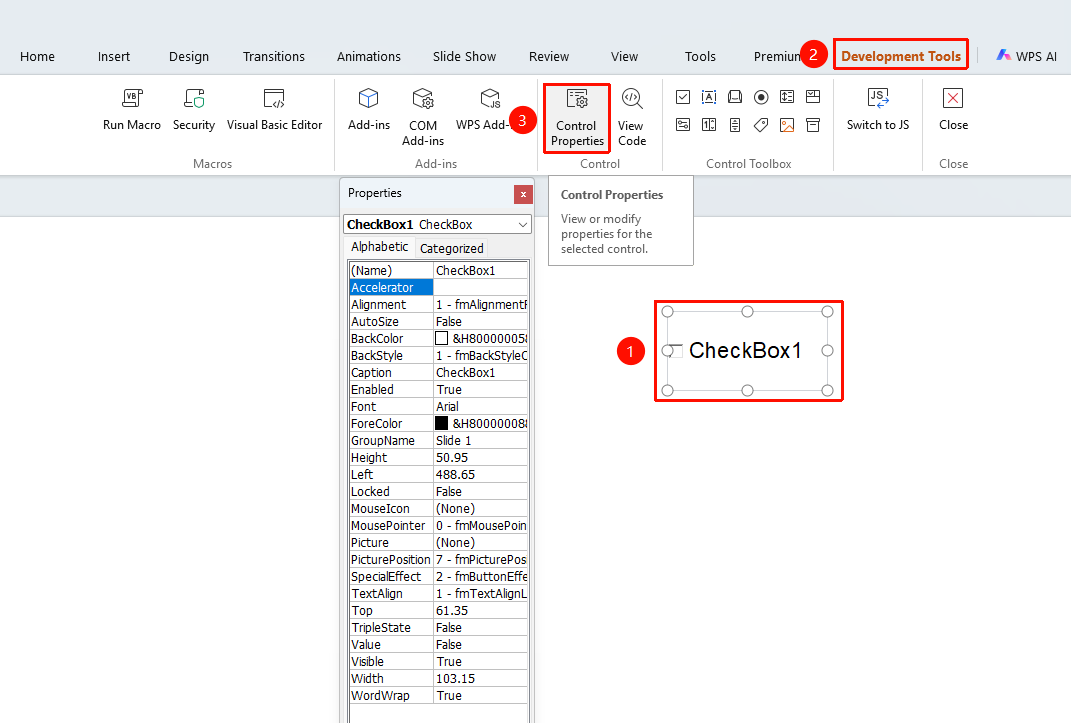The width and height of the screenshot is (1071, 723).
Task: Insert a Spin Button control
Action: pos(709,125)
